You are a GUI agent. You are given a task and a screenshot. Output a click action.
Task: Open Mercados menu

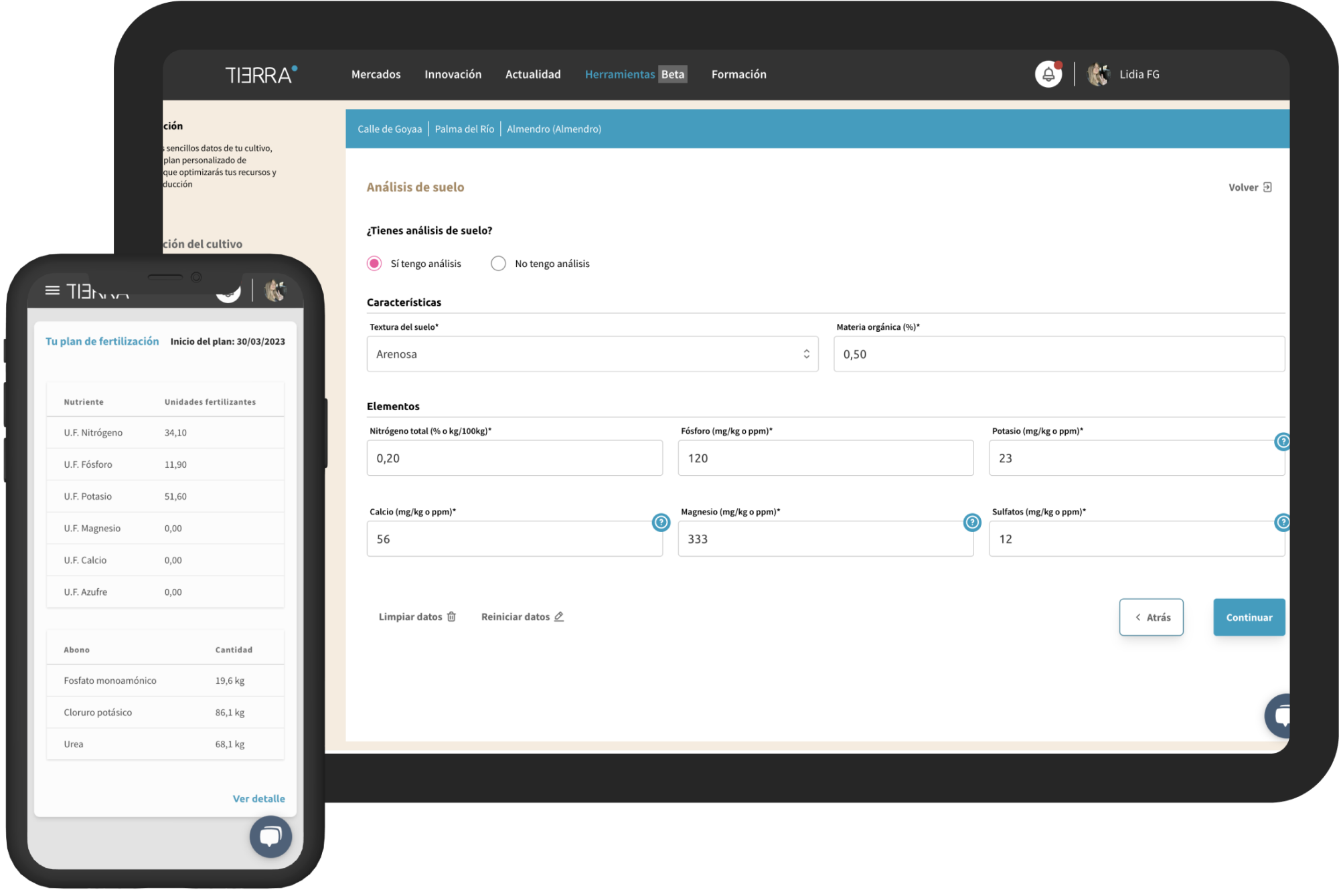(x=376, y=74)
